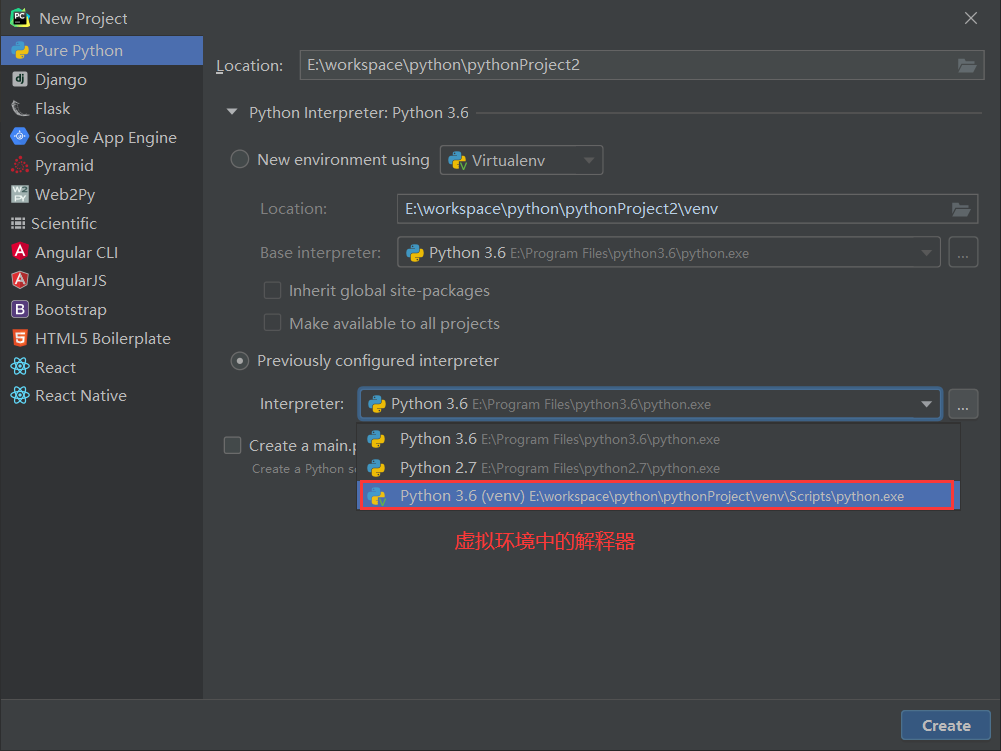Click the PyCharm logo in title bar
This screenshot has height=751, width=1001.
click(20, 18)
